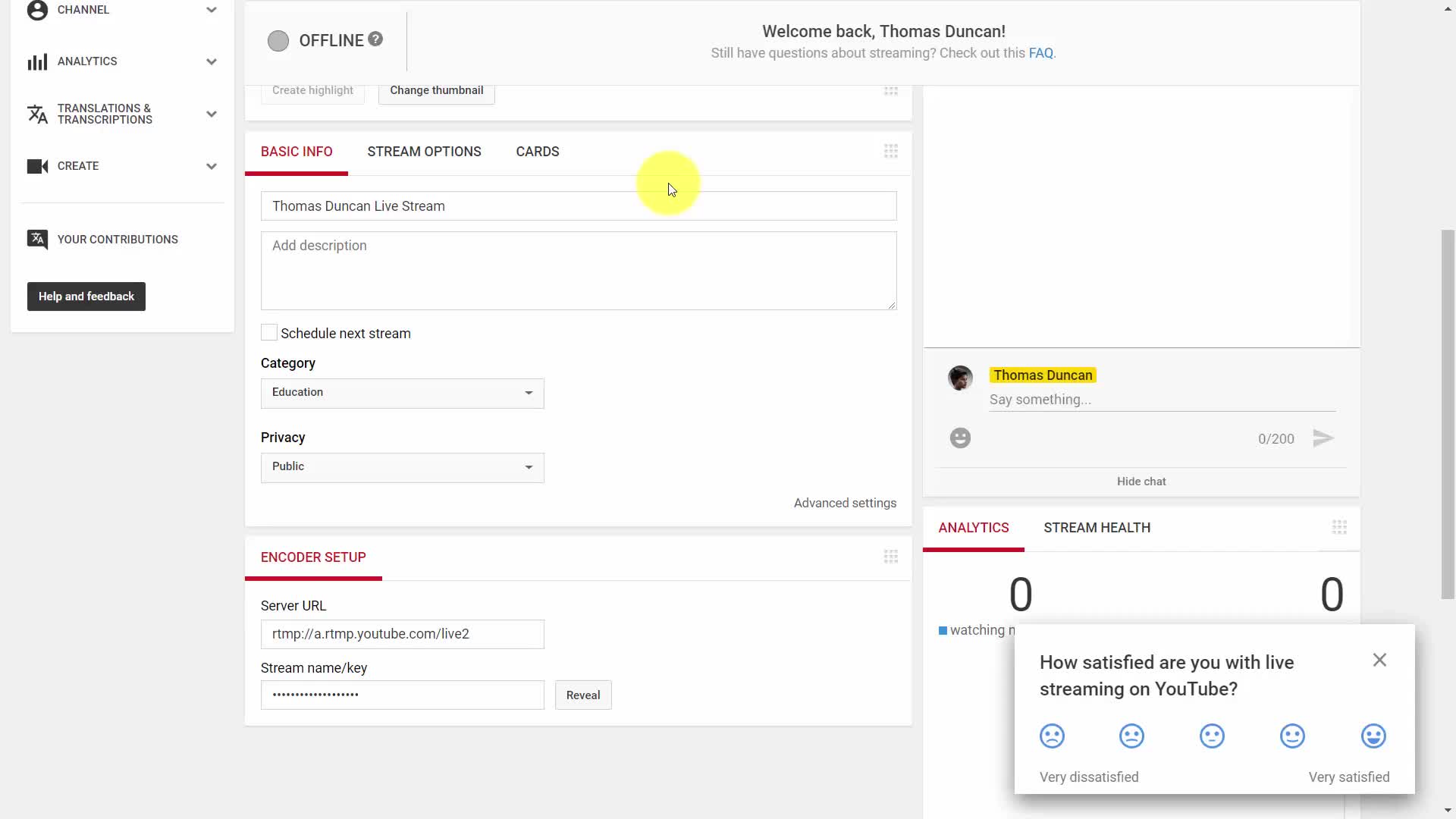The width and height of the screenshot is (1456, 819).
Task: Click the Analytics bar chart icon
Action: coord(37,61)
